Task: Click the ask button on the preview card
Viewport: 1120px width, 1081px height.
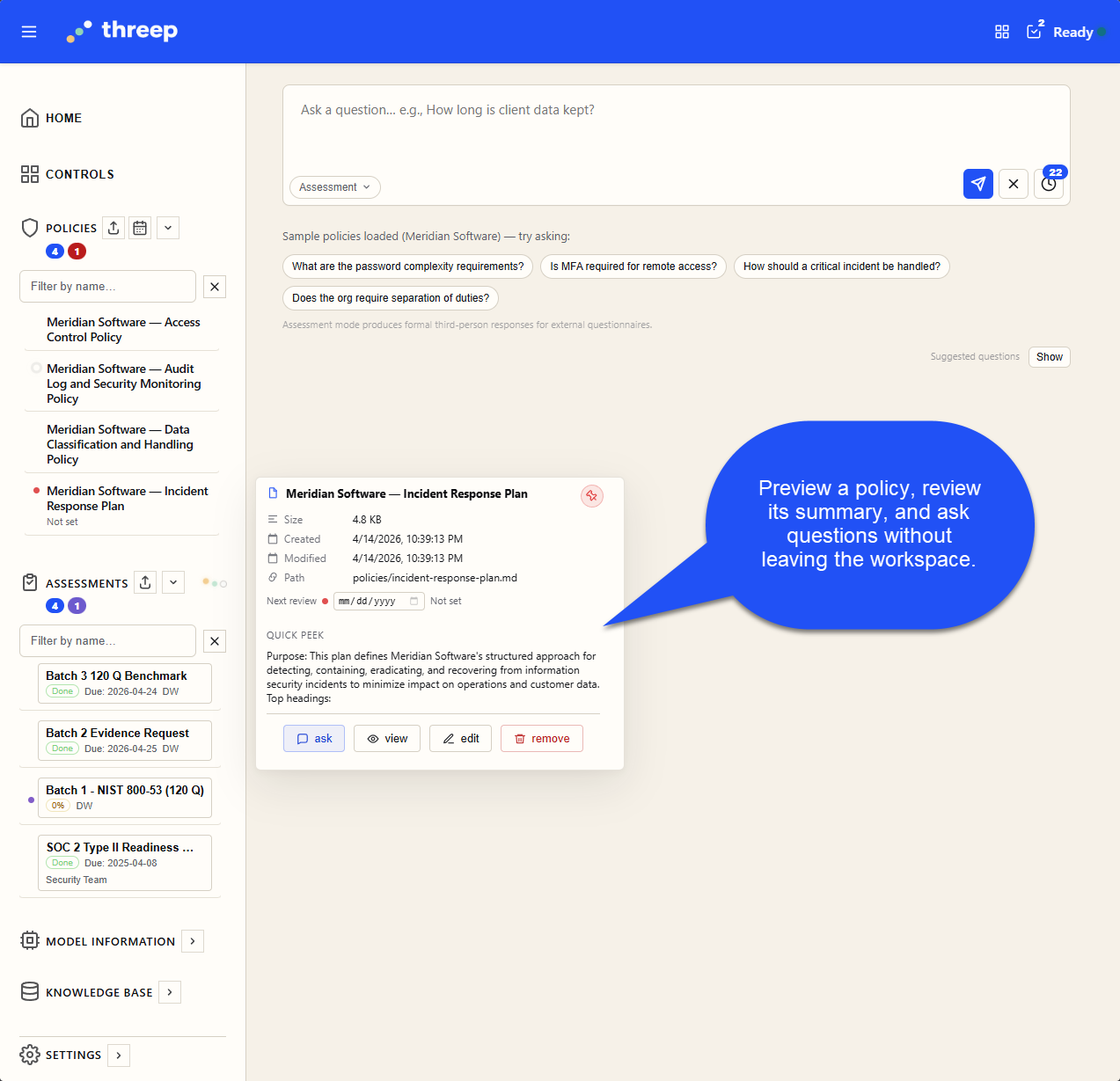Action: pyautogui.click(x=313, y=738)
